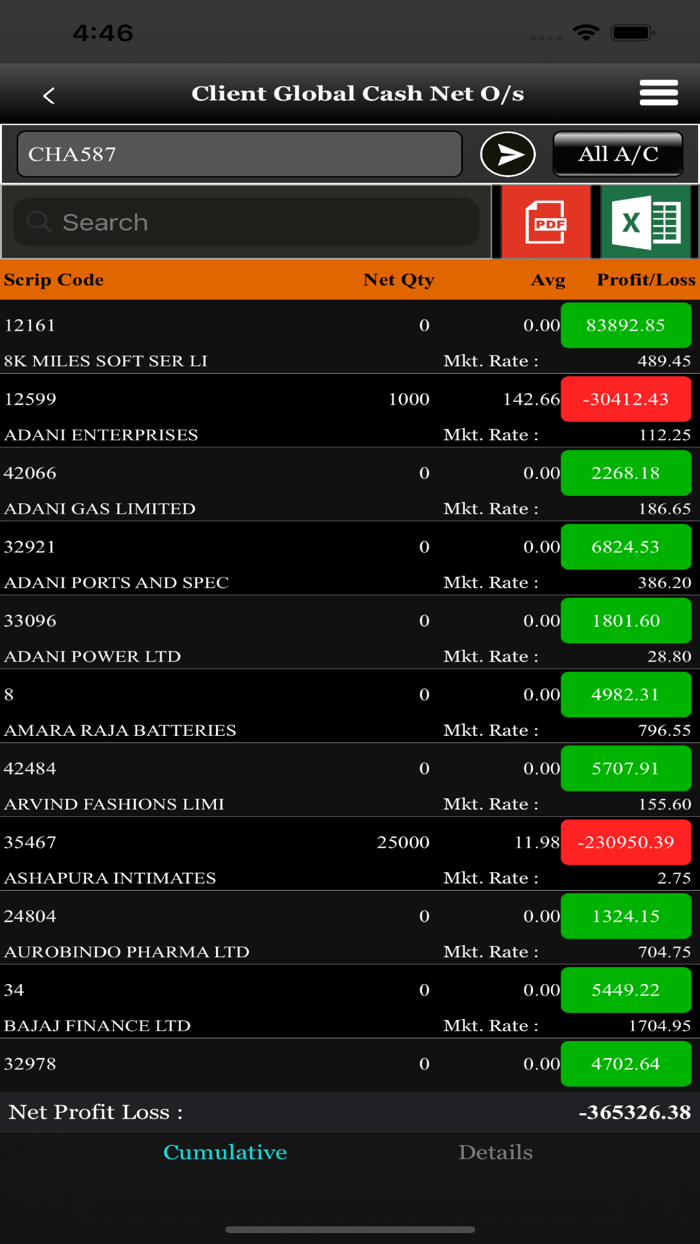Tap profit value 5449.22
This screenshot has height=1244, width=700.
(626, 991)
